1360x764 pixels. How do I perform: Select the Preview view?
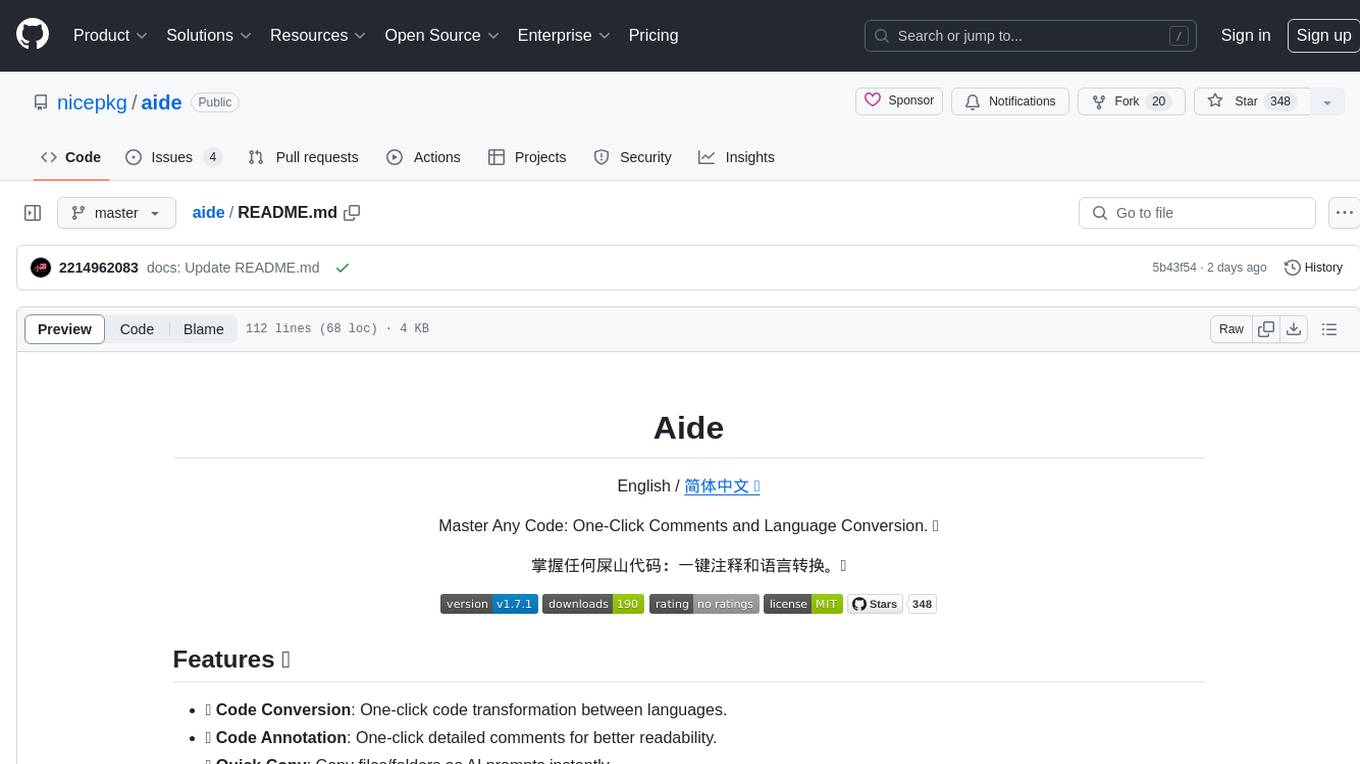click(65, 329)
